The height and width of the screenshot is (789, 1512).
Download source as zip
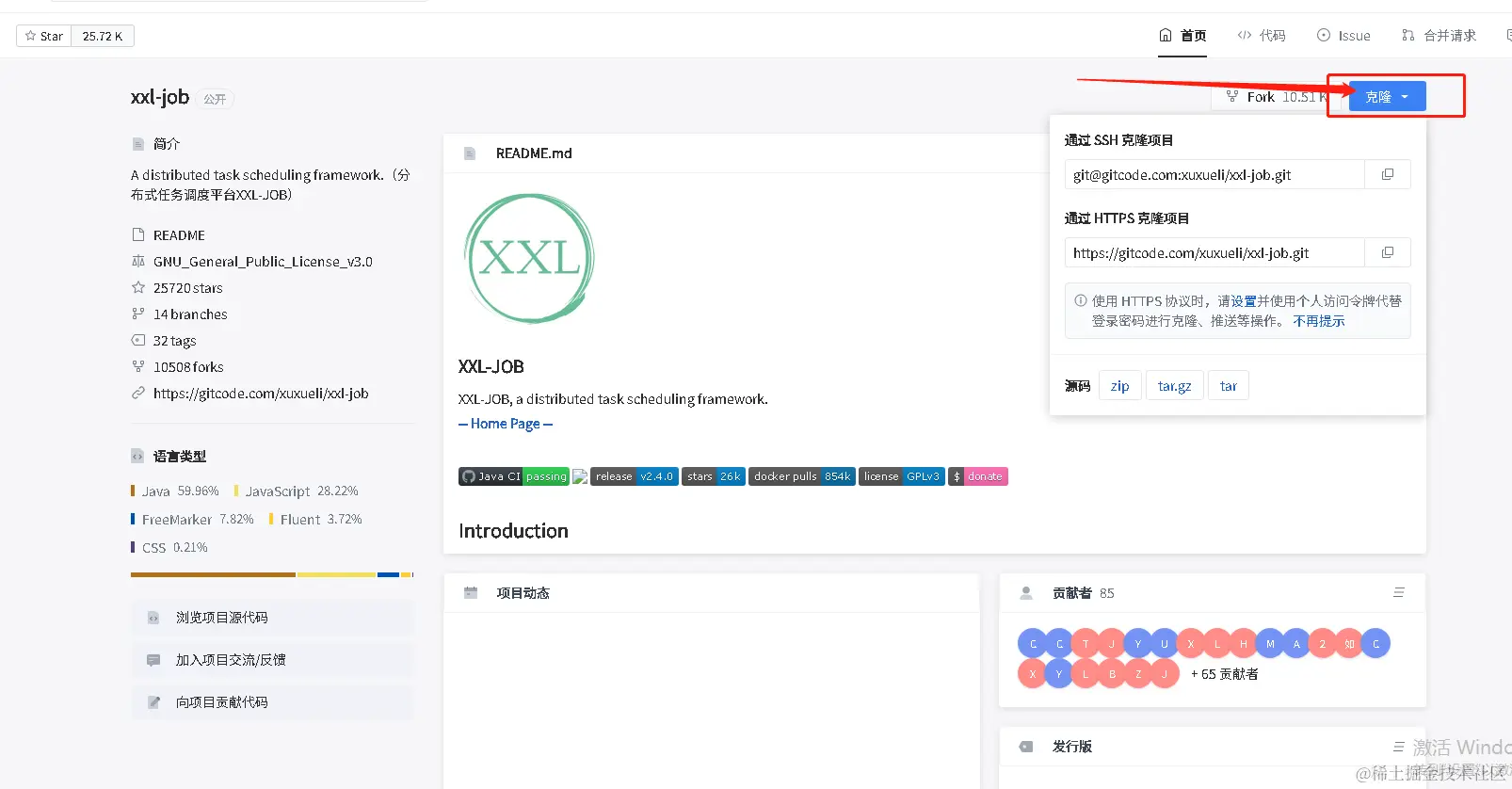(x=1119, y=386)
